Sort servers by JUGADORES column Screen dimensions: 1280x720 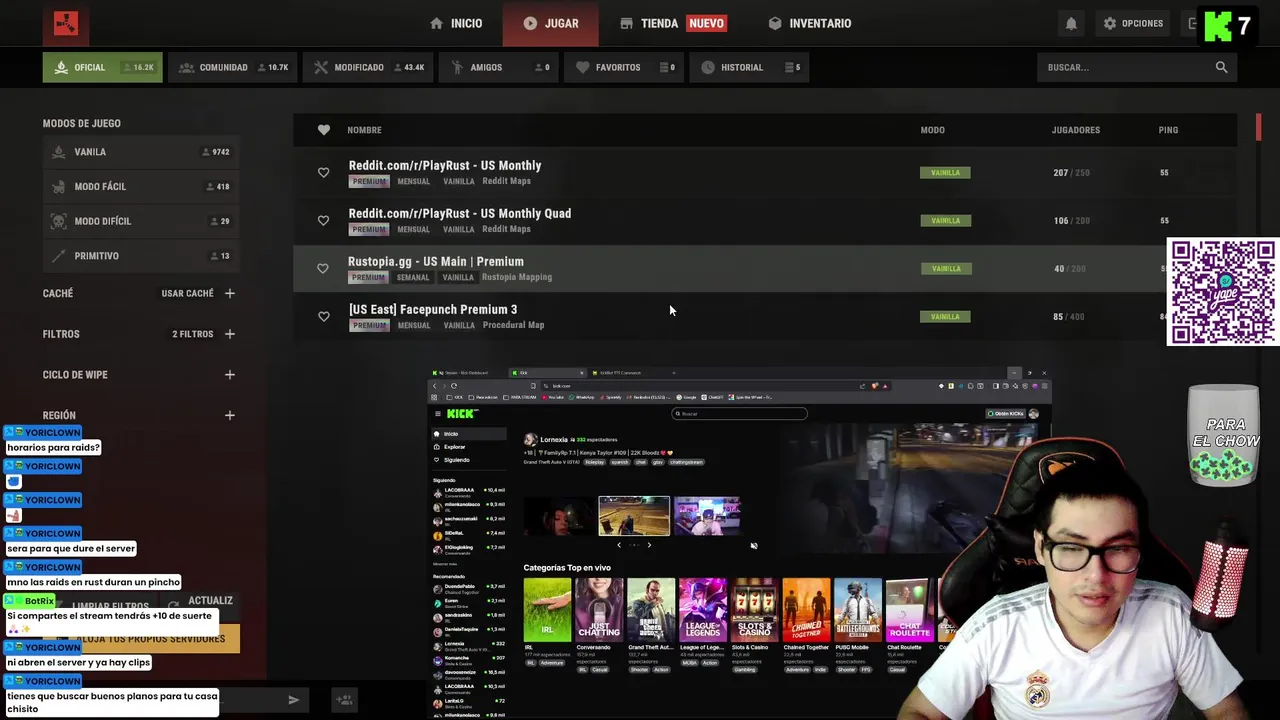point(1076,130)
